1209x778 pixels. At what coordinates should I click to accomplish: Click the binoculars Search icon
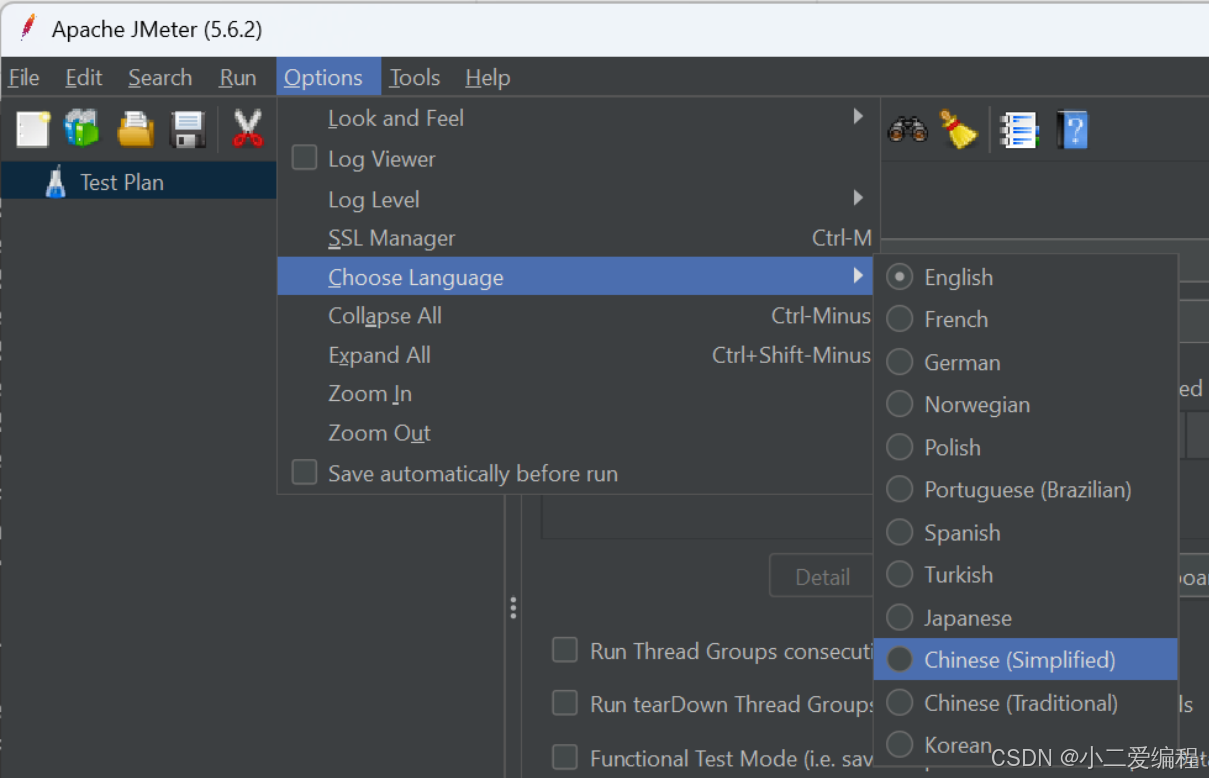[x=907, y=129]
